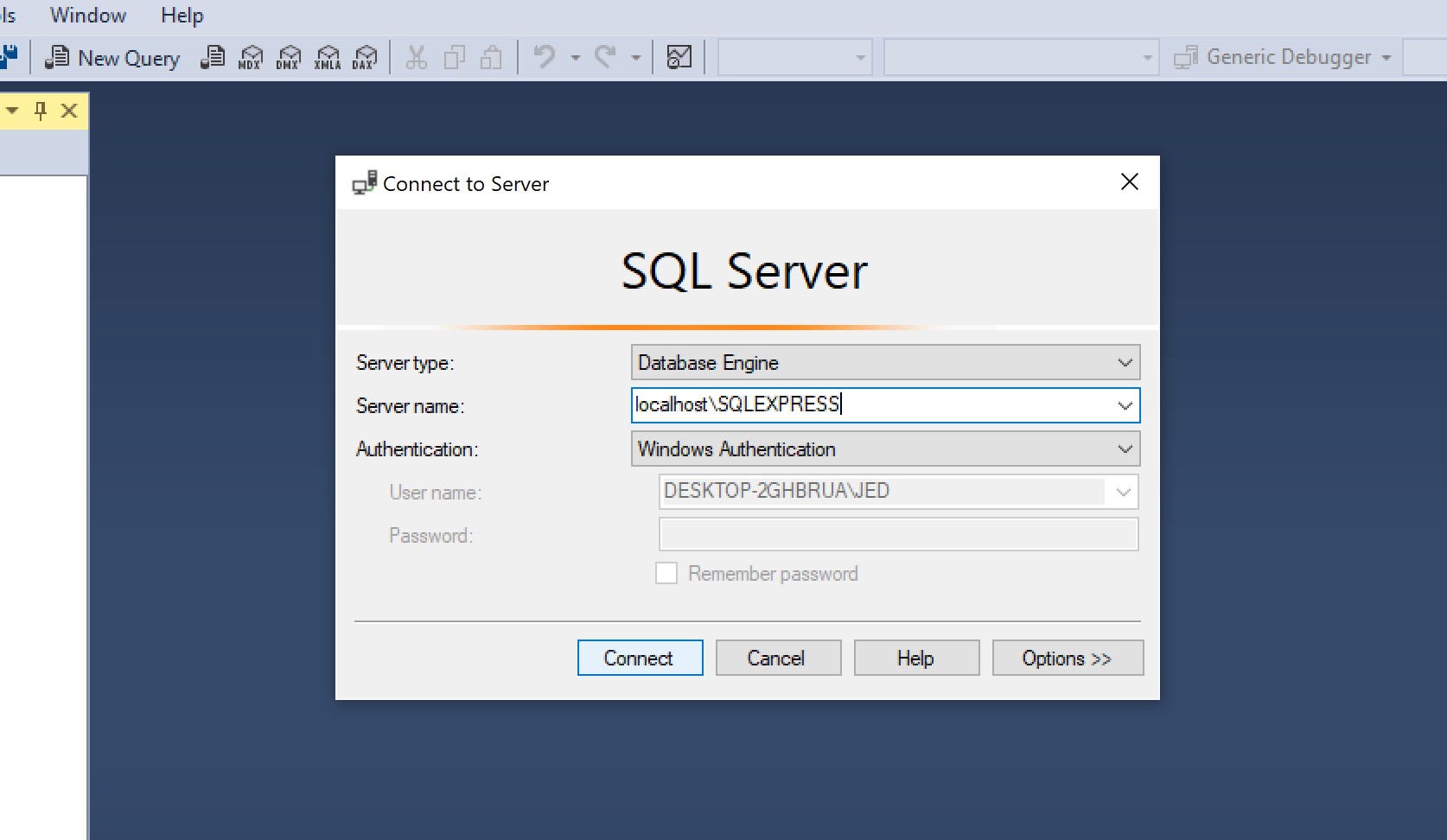Click the Undo icon in the toolbar
Image resolution: width=1447 pixels, height=840 pixels.
point(543,57)
